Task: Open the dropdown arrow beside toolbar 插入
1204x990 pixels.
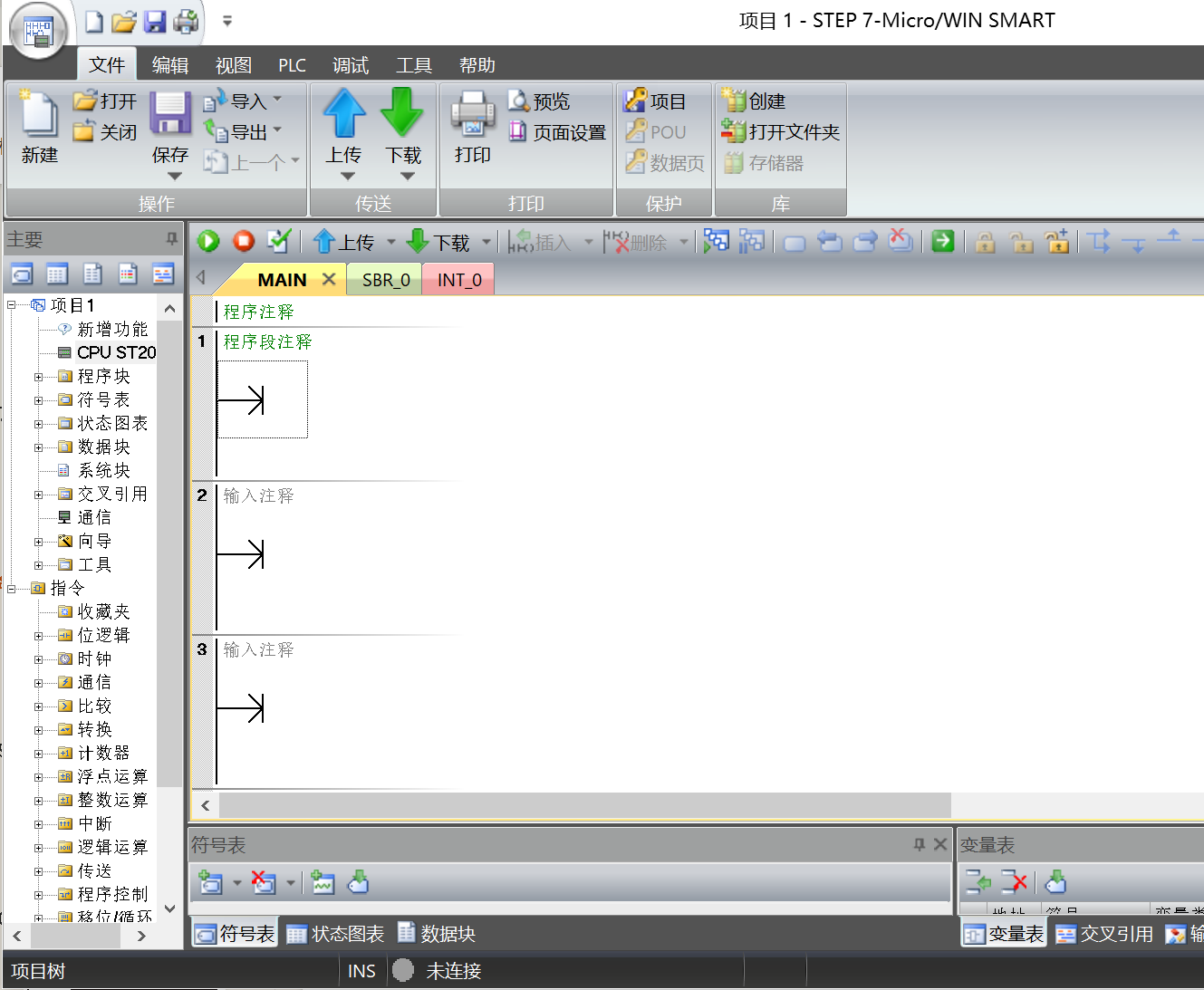Action: coord(588,242)
